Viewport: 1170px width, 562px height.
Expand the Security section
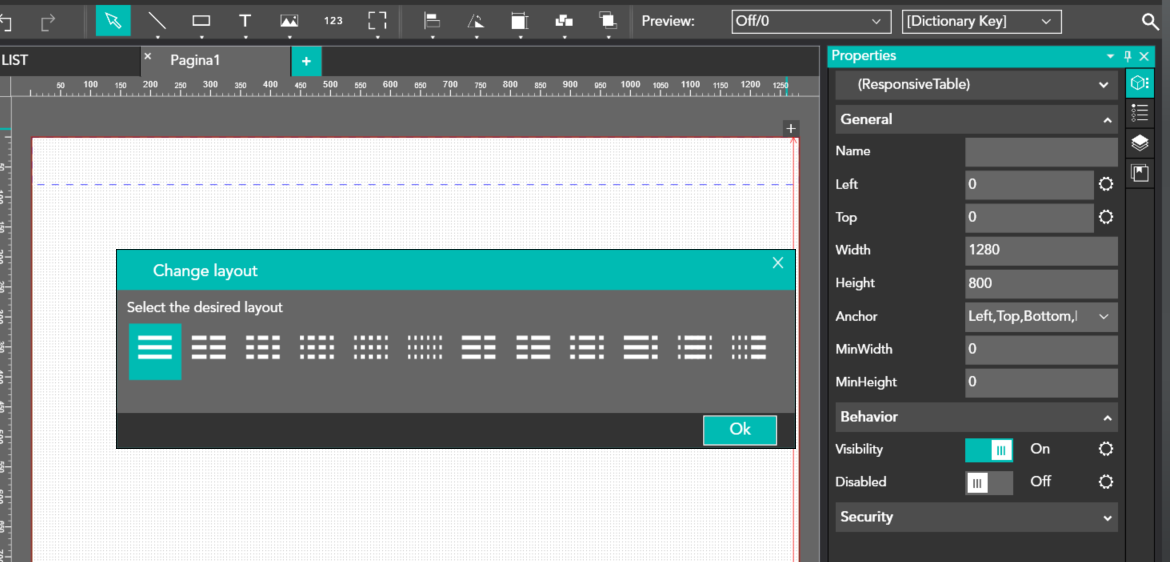click(976, 517)
